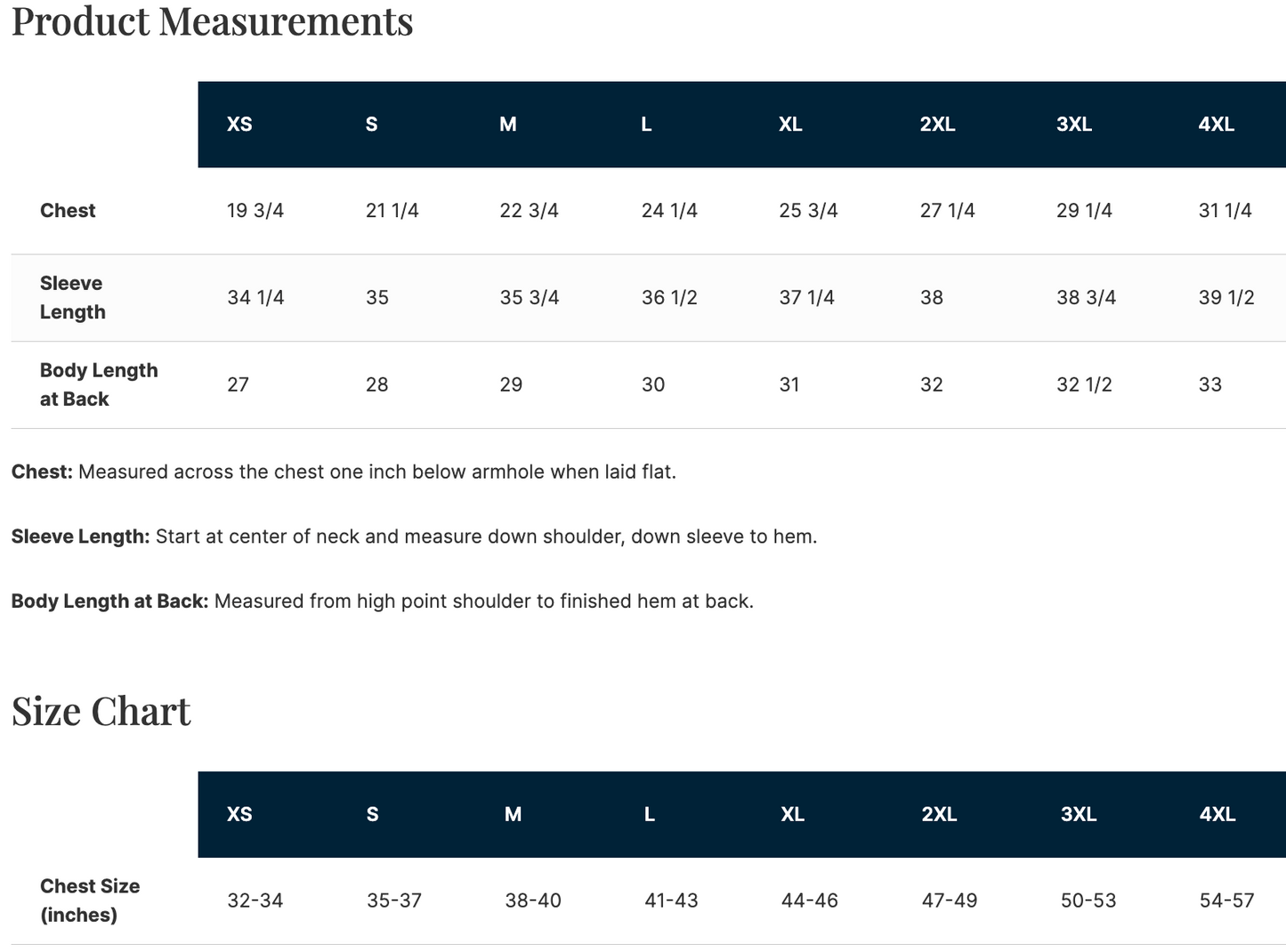This screenshot has height=952, width=1286.
Task: Click the Chest row label
Action: (x=68, y=211)
